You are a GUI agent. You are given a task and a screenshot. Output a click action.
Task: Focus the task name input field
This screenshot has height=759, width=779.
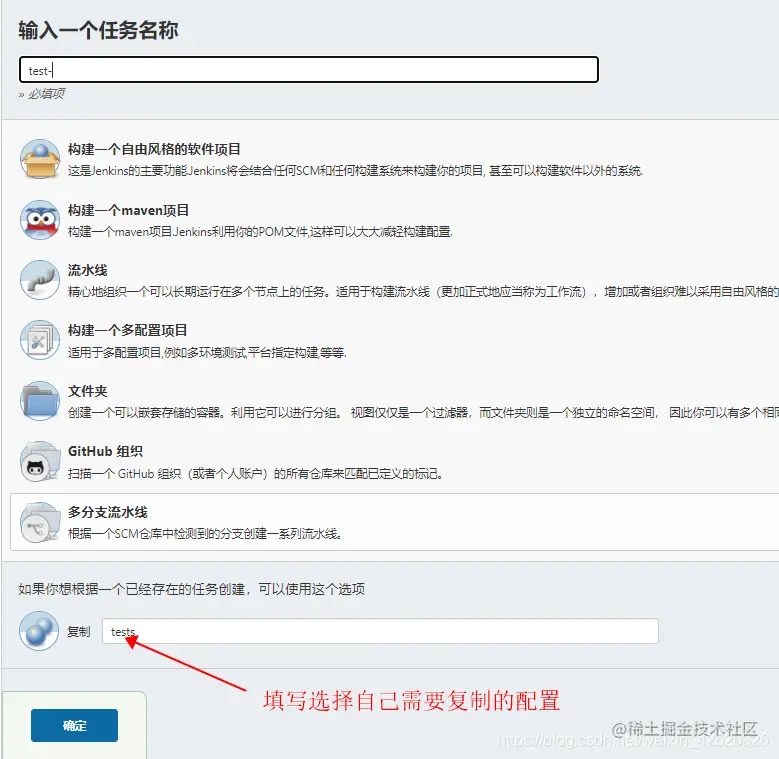(309, 70)
